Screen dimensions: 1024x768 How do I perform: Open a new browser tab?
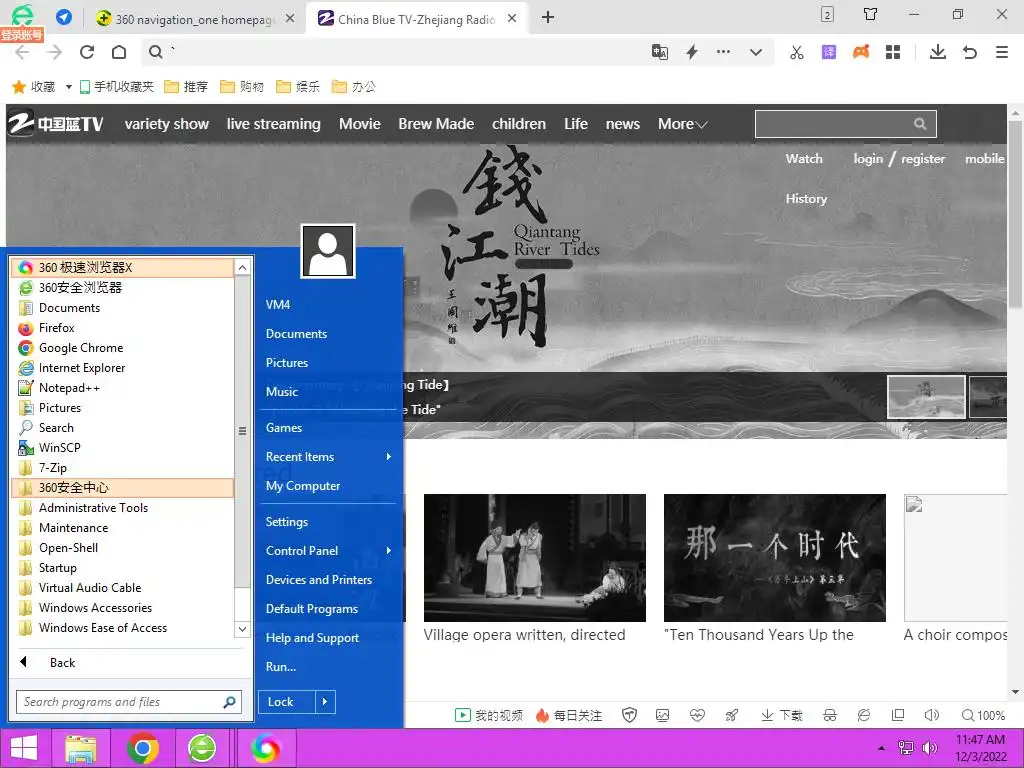548,18
